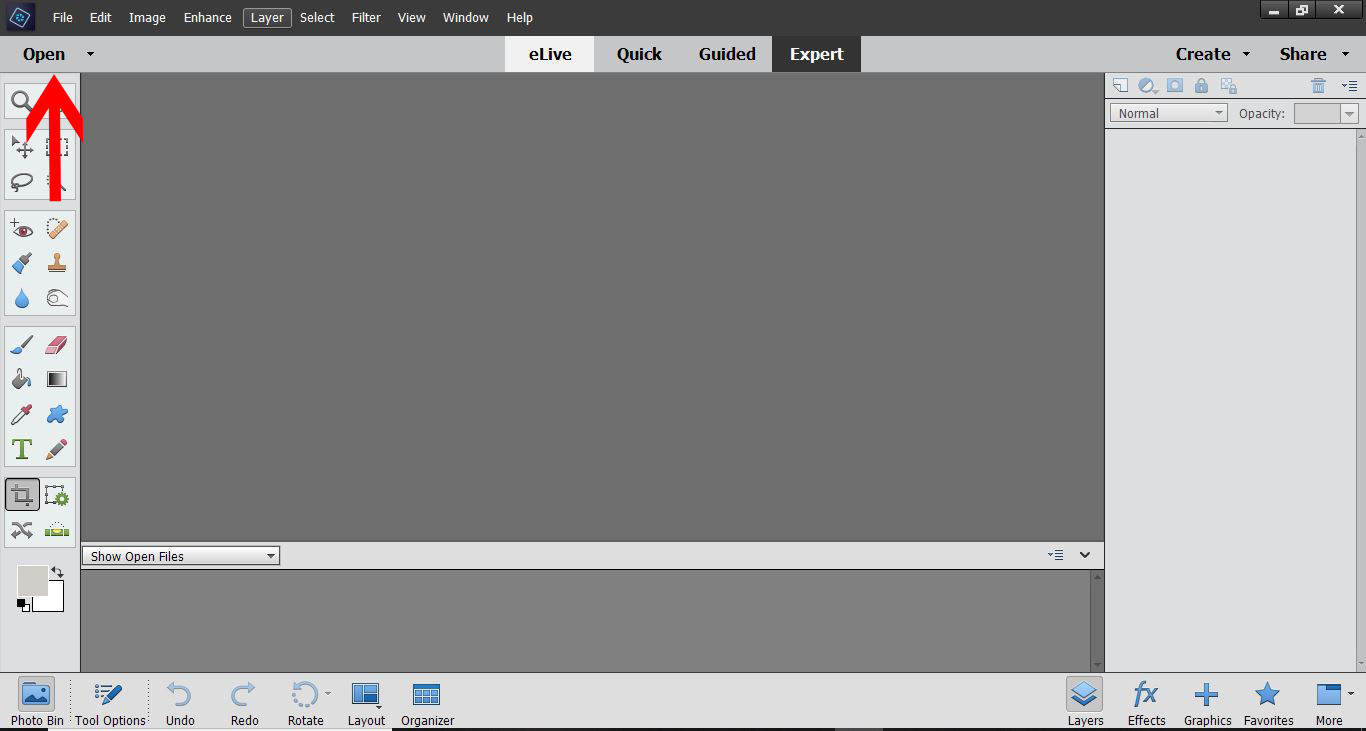Toggle the lock transparent pixels icon

point(1229,86)
